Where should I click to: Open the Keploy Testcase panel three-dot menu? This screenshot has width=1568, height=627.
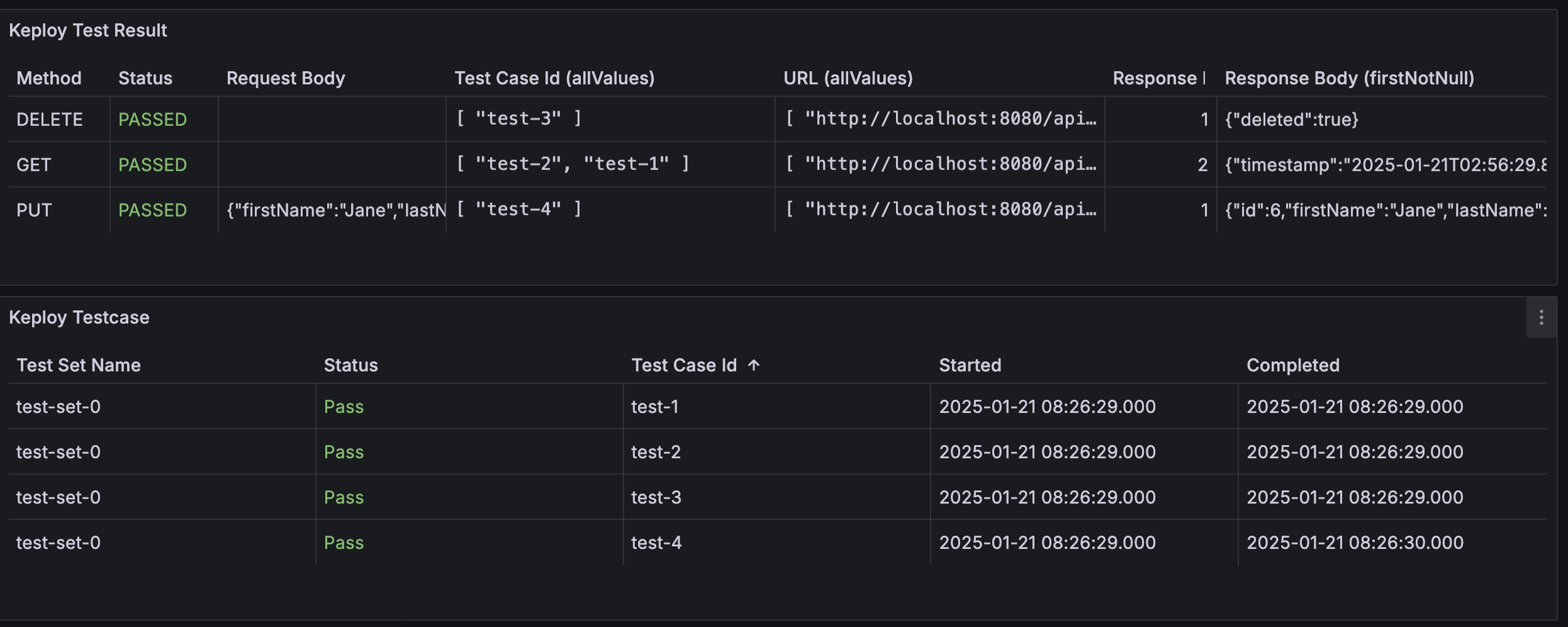pos(1541,317)
